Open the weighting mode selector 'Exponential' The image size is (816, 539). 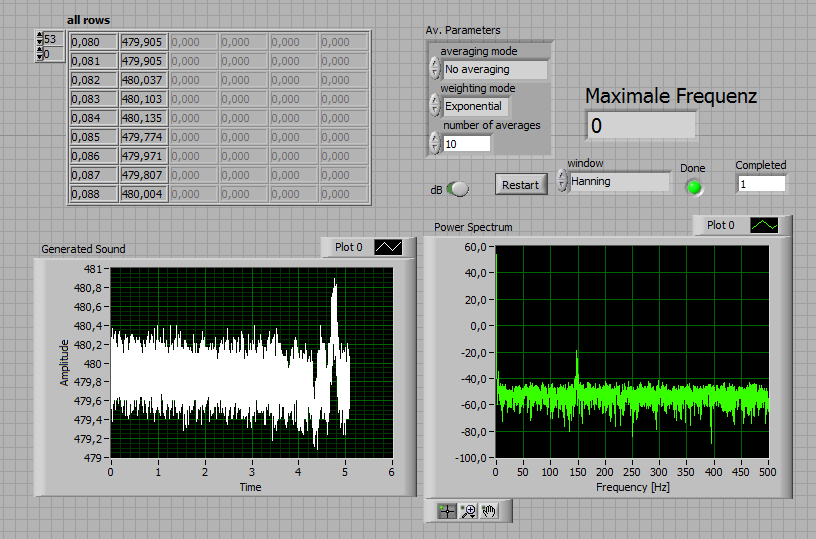point(476,106)
